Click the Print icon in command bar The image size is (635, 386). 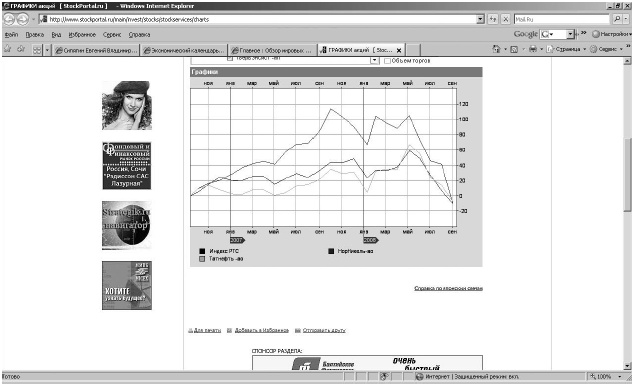point(533,49)
